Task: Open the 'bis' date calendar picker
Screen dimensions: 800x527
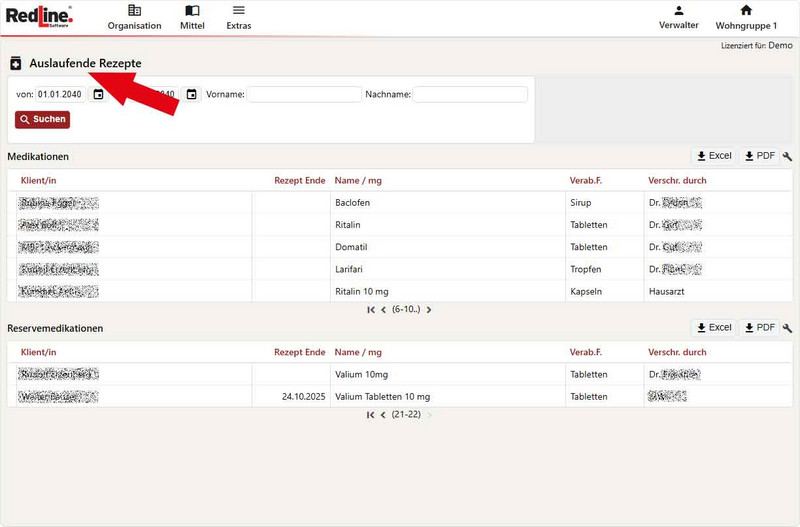Action: [192, 94]
